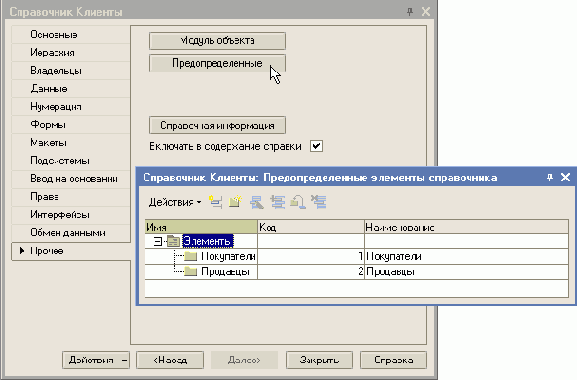Select the Прочее tab
The image size is (577, 380).
coord(71,251)
